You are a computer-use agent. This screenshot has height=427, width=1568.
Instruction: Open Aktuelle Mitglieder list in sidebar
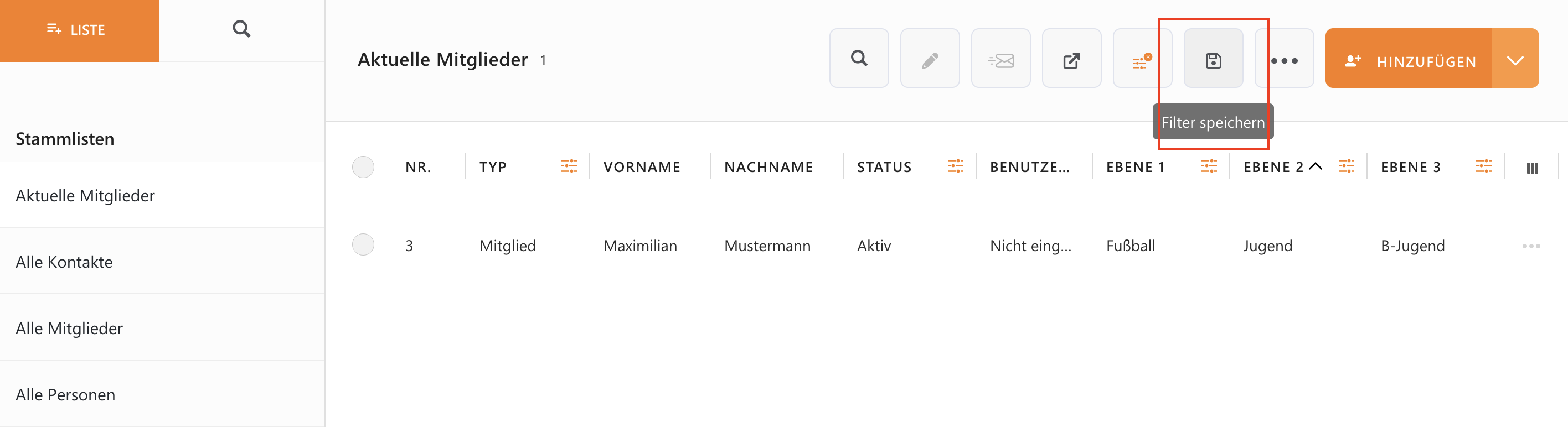click(x=162, y=196)
